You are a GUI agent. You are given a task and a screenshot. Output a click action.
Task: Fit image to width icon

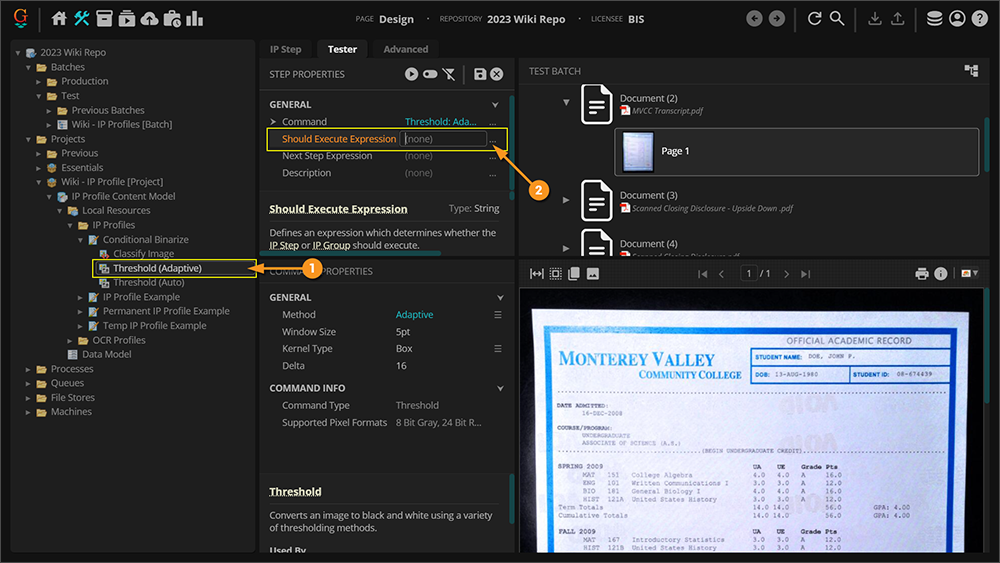tap(536, 274)
